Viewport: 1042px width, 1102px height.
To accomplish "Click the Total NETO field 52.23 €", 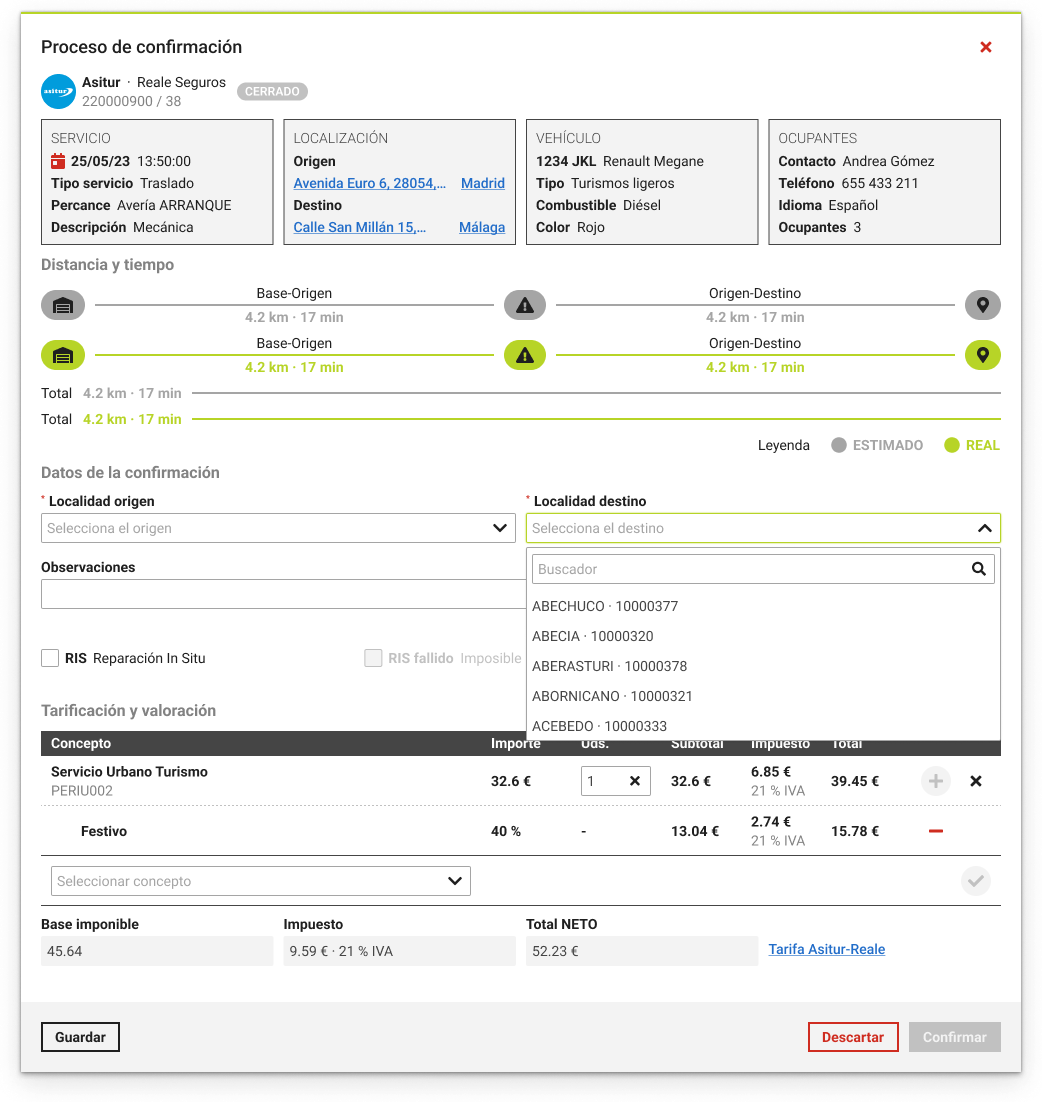I will pyautogui.click(x=642, y=951).
